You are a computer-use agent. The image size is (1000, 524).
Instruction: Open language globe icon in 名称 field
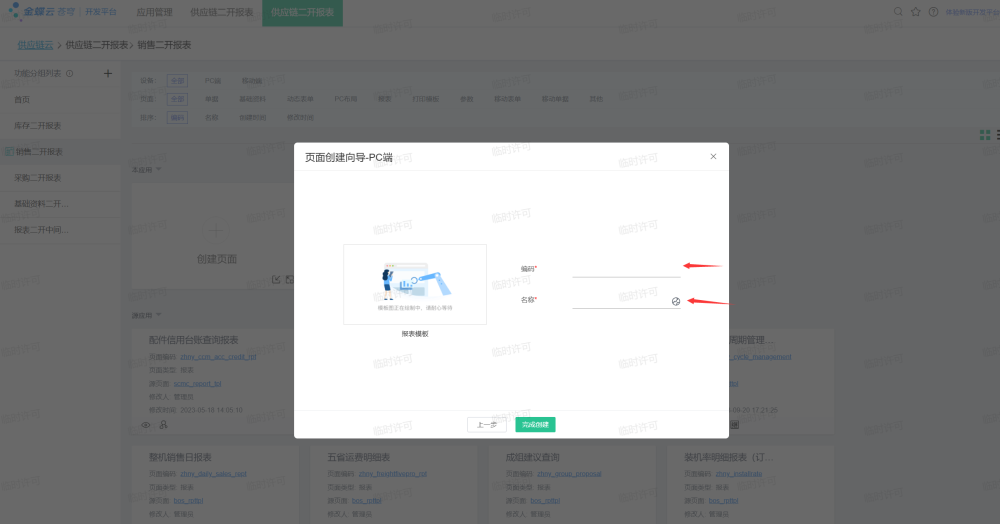pyautogui.click(x=675, y=302)
